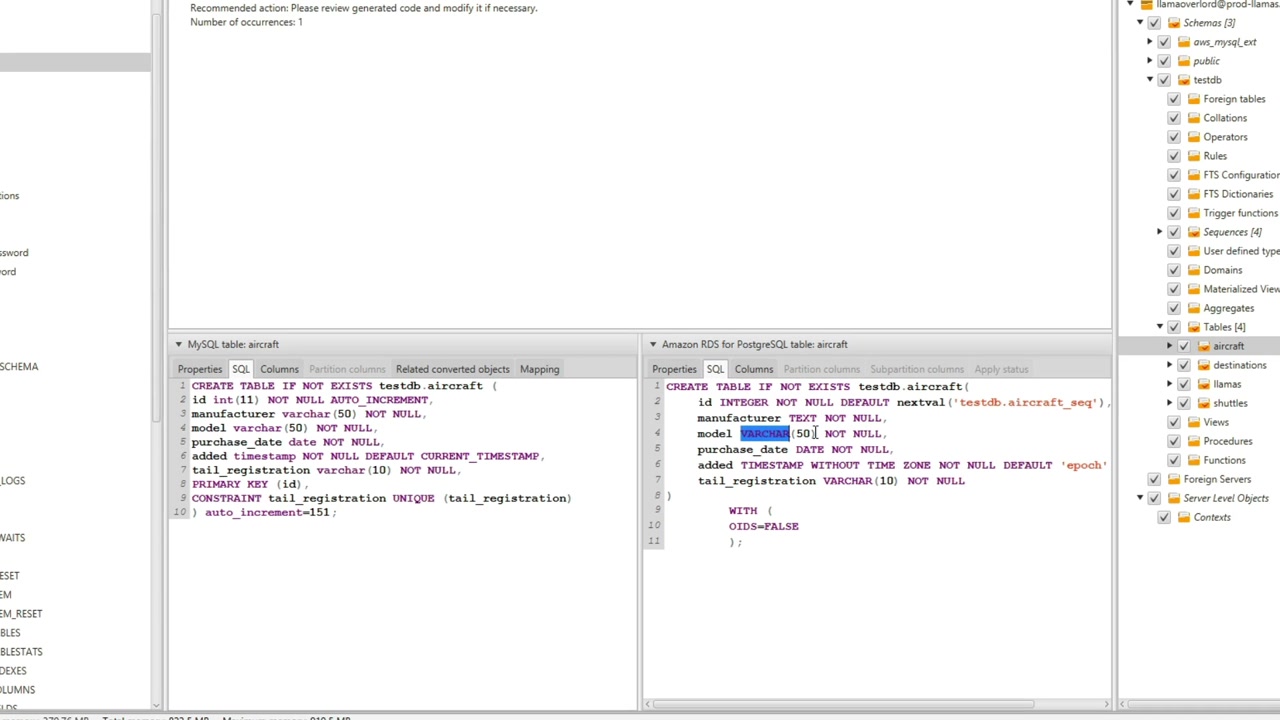Click the Foreign tables folder icon
The height and width of the screenshot is (720, 1280).
pyautogui.click(x=1194, y=99)
